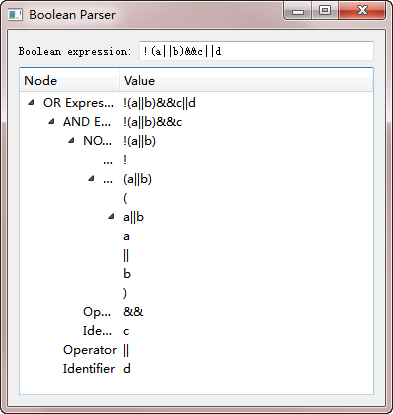Select the row with value b
Screen dimensions: 393x414
196,274
